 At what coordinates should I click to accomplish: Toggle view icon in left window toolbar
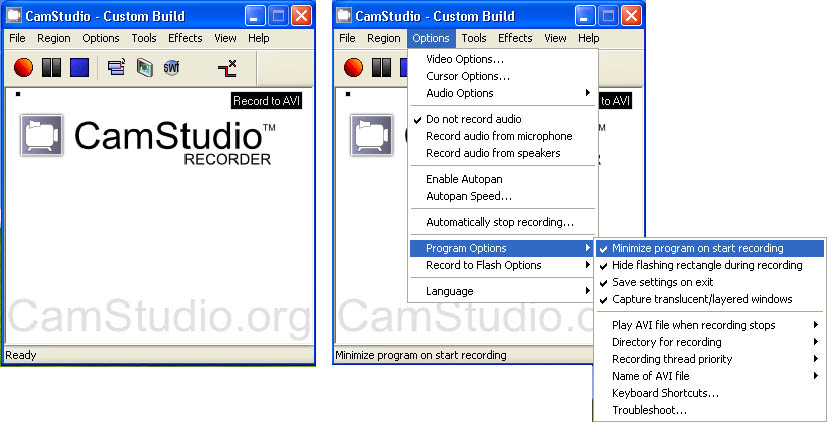point(116,68)
